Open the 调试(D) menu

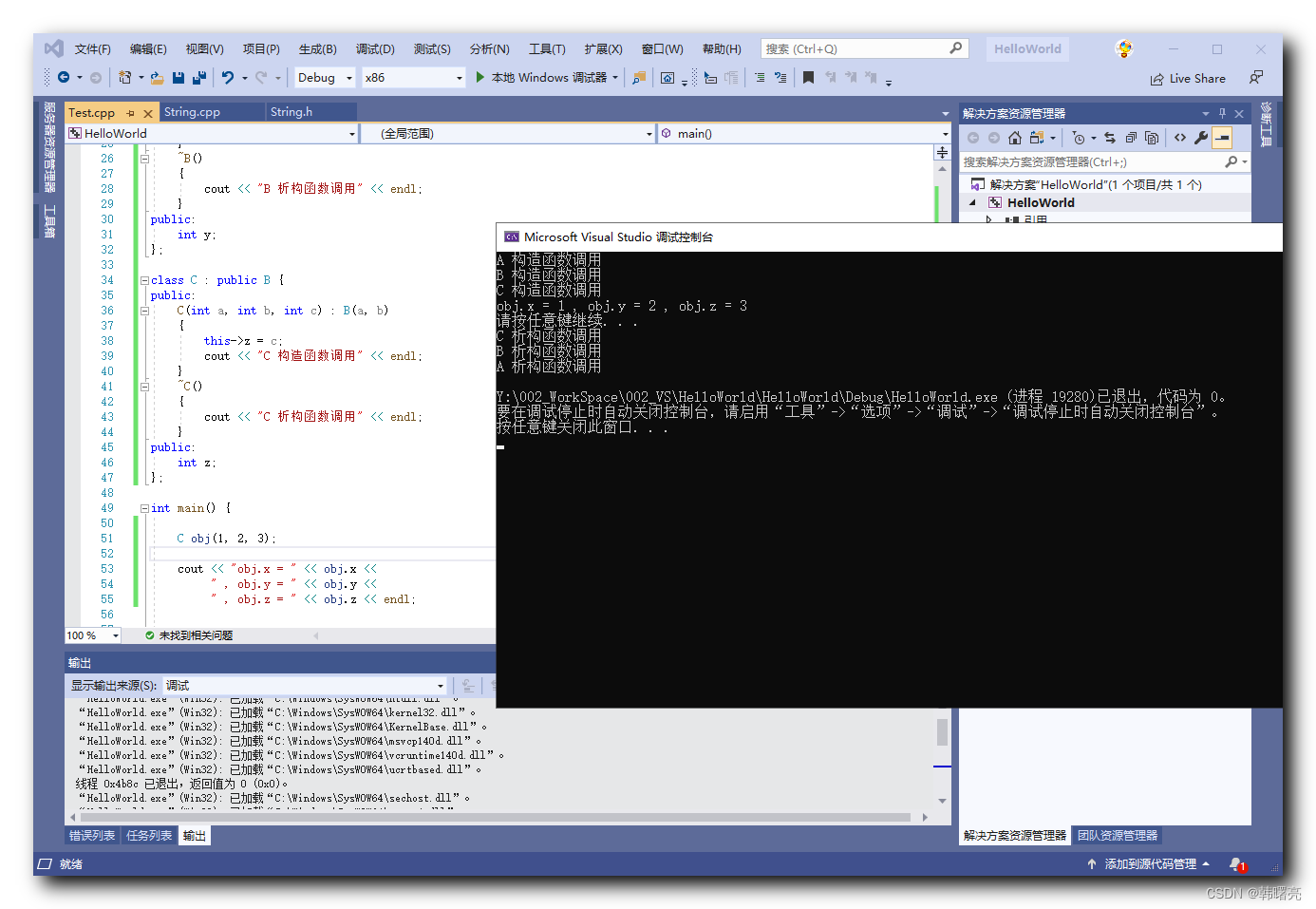tap(375, 48)
